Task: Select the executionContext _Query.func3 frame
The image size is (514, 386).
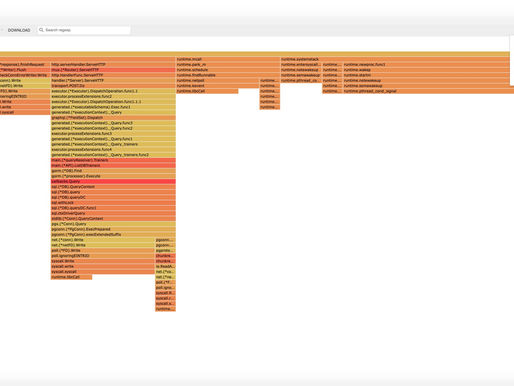Action: 113,123
